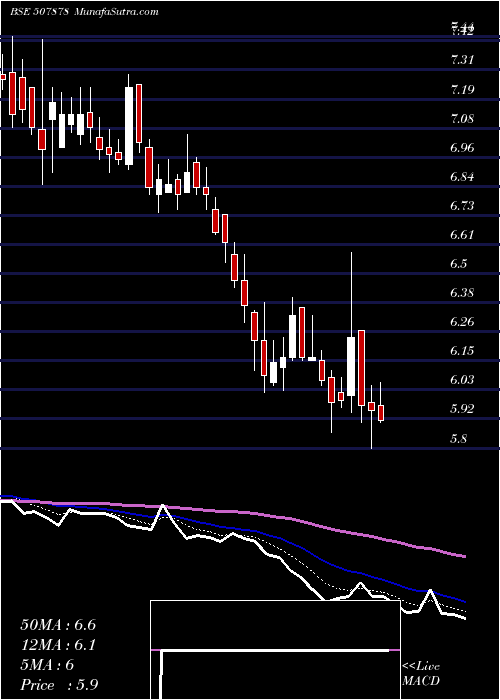Screen dimensions: 500x700
Task: Click the 12MA : 6.1 readout
Action: (58, 645)
